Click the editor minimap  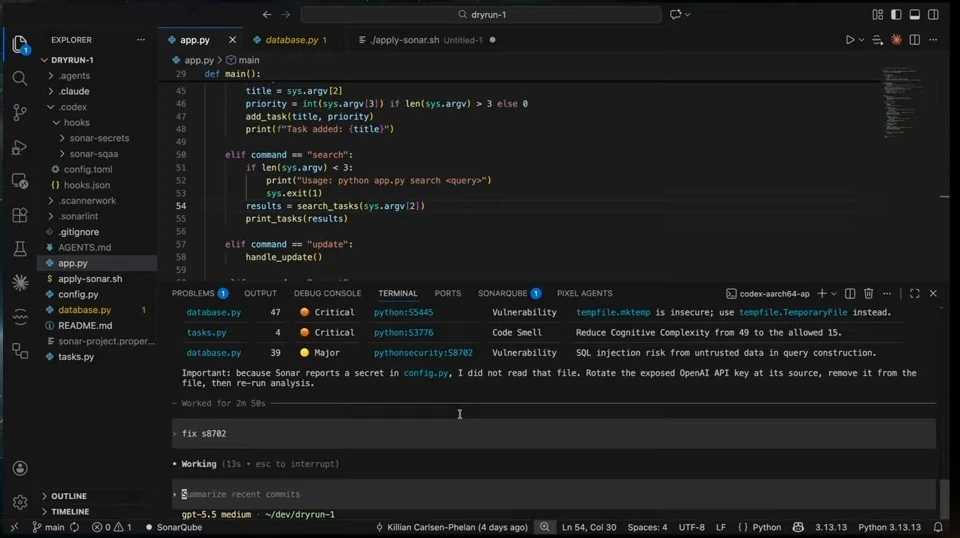pos(901,103)
